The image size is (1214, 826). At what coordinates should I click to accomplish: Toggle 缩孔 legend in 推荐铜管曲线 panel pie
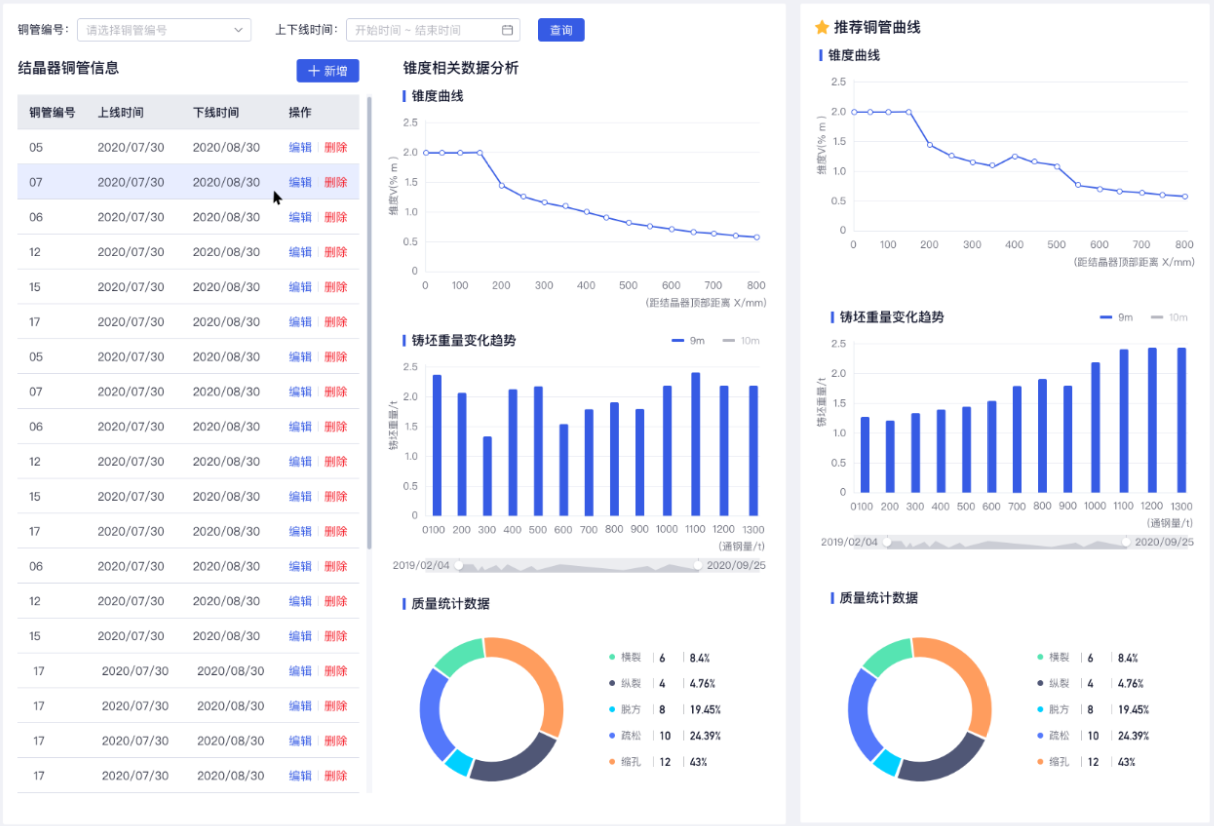click(1052, 762)
